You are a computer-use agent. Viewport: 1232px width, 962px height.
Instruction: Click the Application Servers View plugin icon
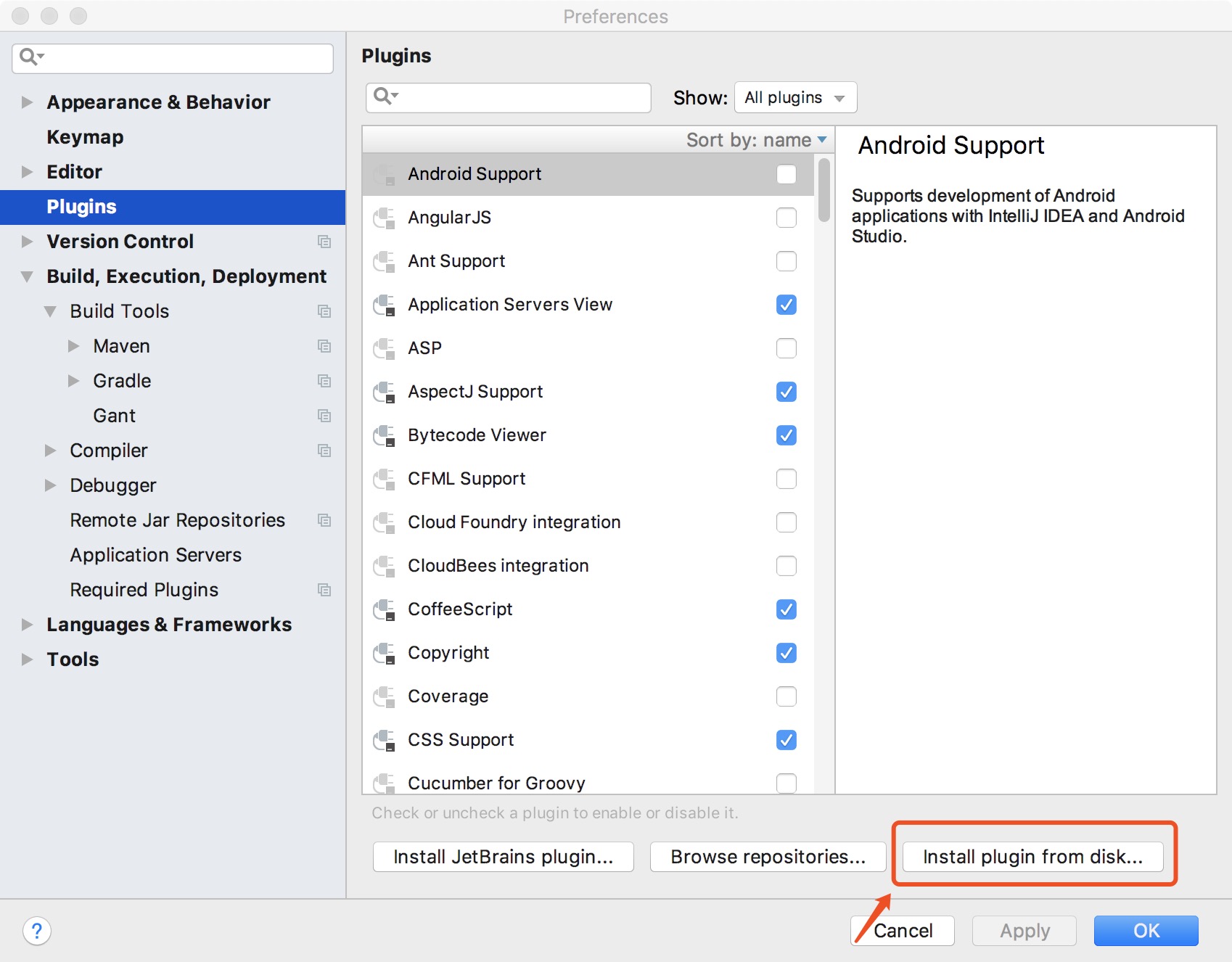384,305
